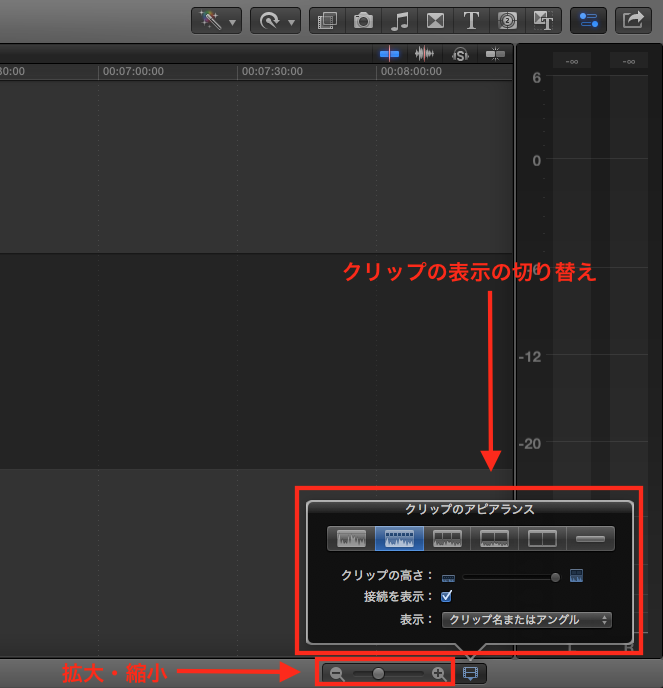663x688 pixels.
Task: Select the waveform-only clip appearance
Action: click(351, 538)
